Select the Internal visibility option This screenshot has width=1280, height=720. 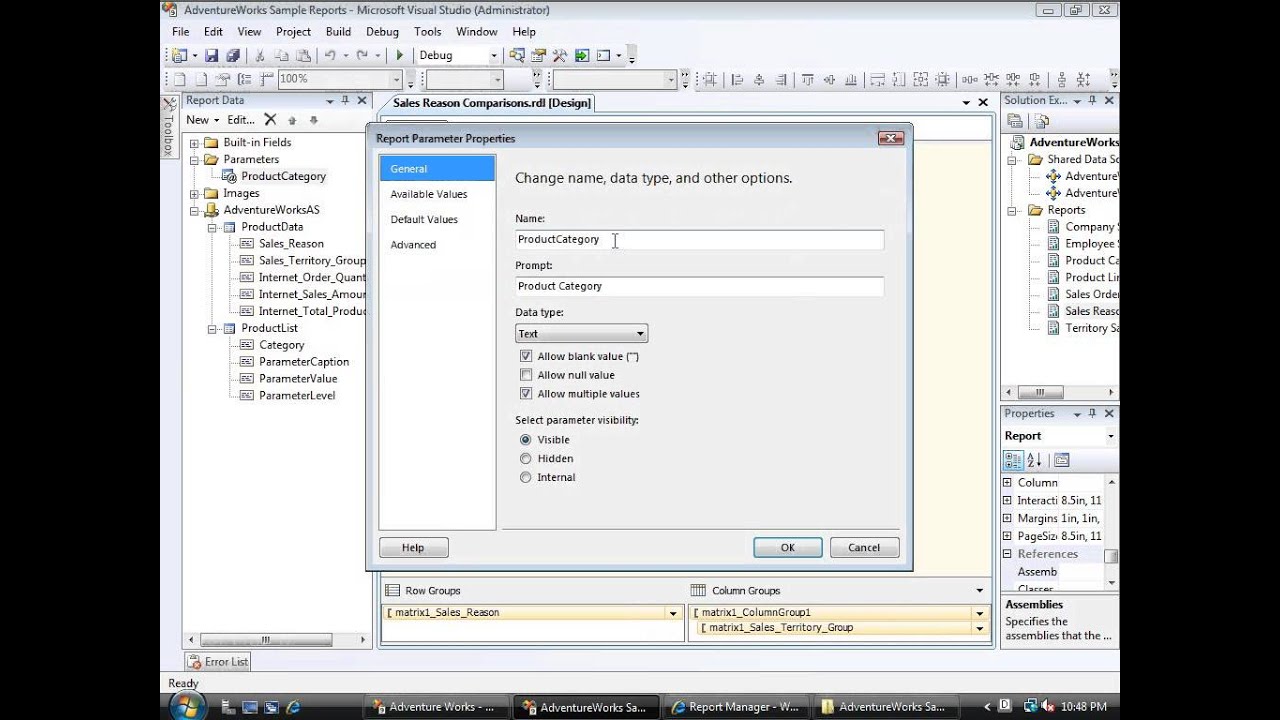[x=526, y=478]
